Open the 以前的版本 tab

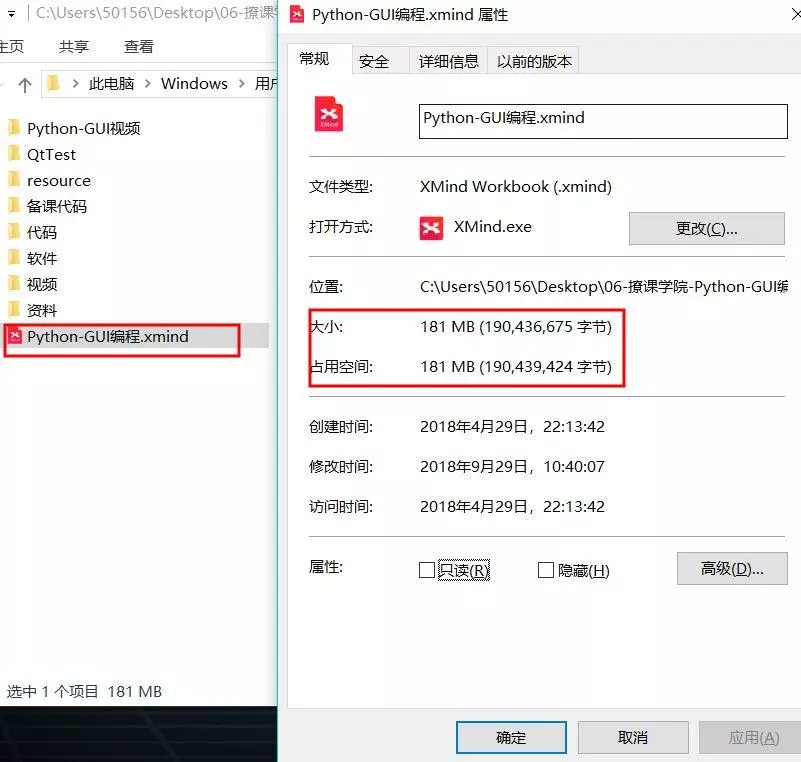click(534, 61)
